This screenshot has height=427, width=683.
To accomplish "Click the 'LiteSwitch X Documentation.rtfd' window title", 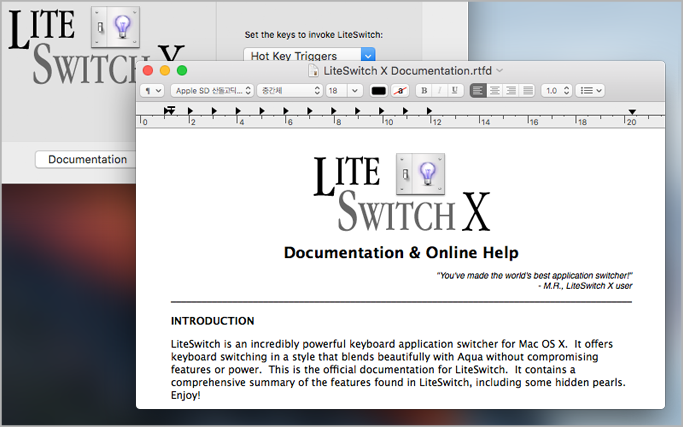I will pyautogui.click(x=407, y=71).
